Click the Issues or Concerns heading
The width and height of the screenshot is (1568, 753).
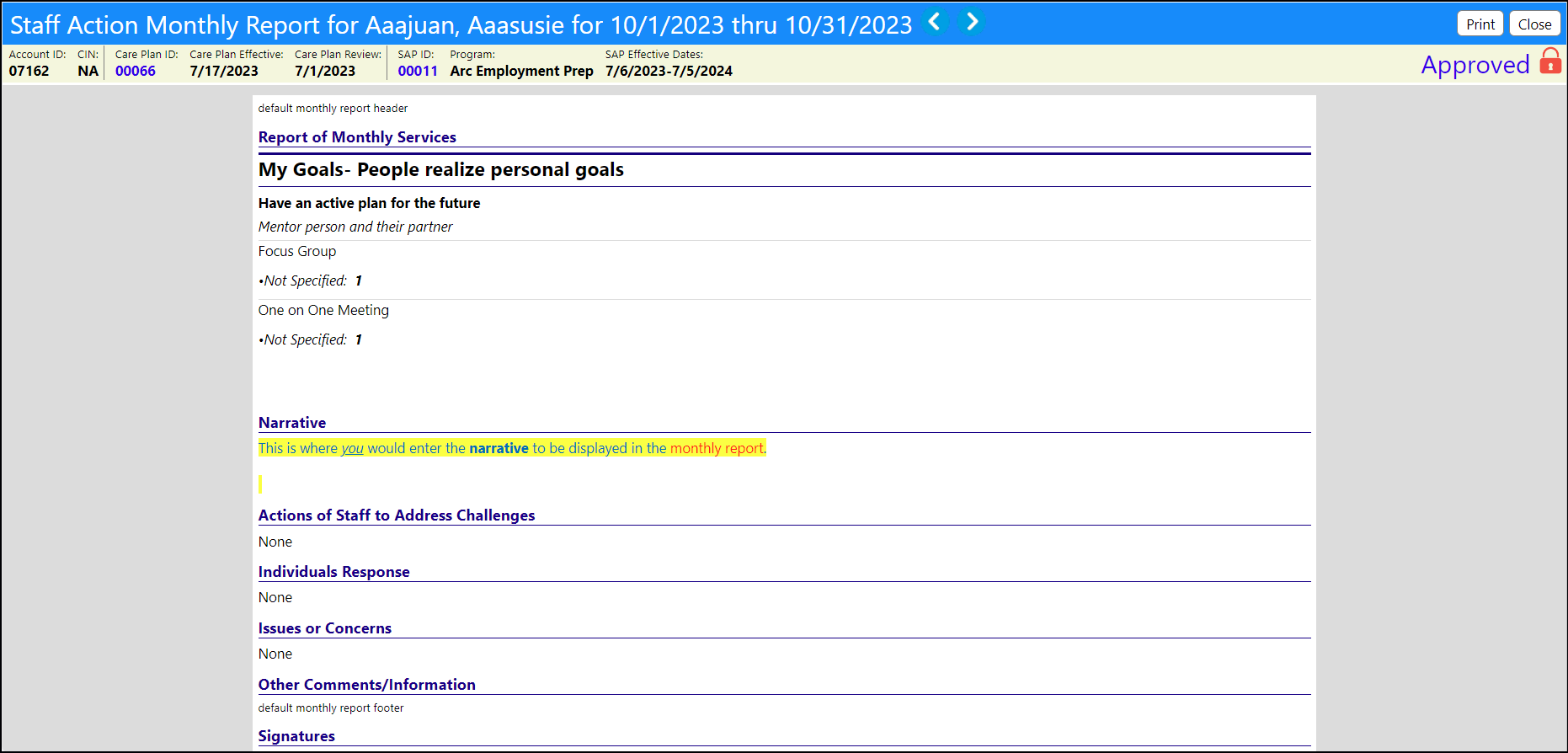(325, 628)
